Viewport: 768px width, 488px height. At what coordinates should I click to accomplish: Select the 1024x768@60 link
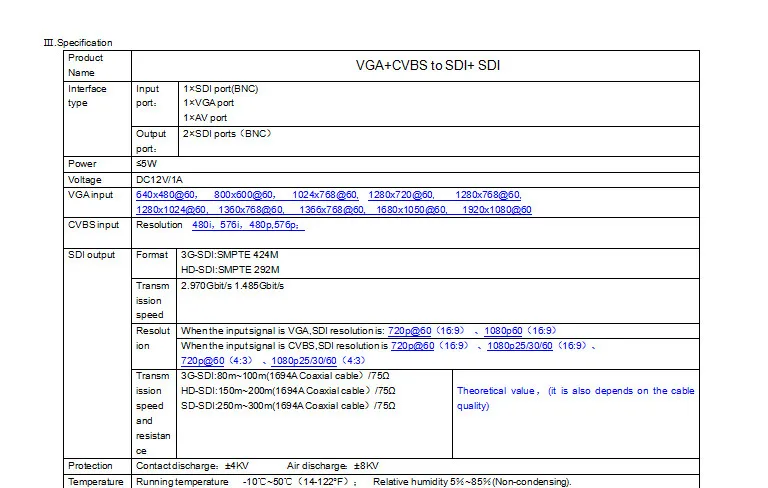pos(325,195)
